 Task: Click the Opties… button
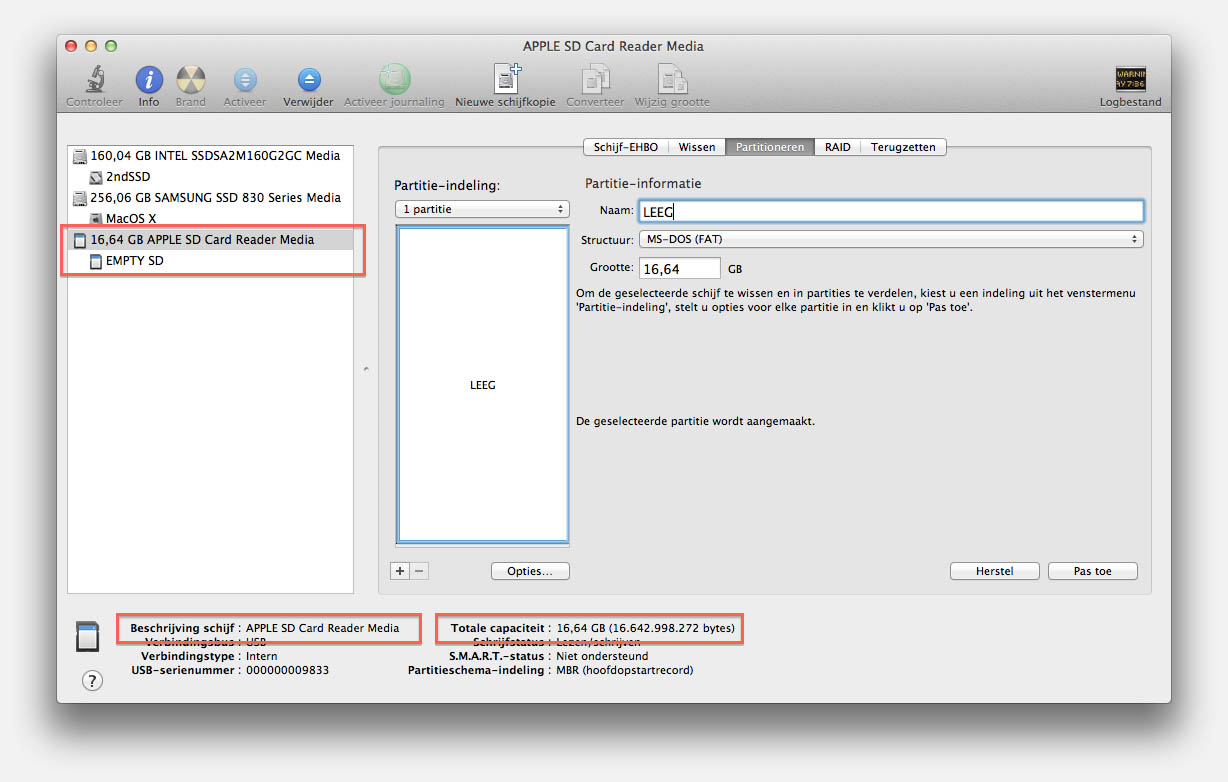coord(530,571)
